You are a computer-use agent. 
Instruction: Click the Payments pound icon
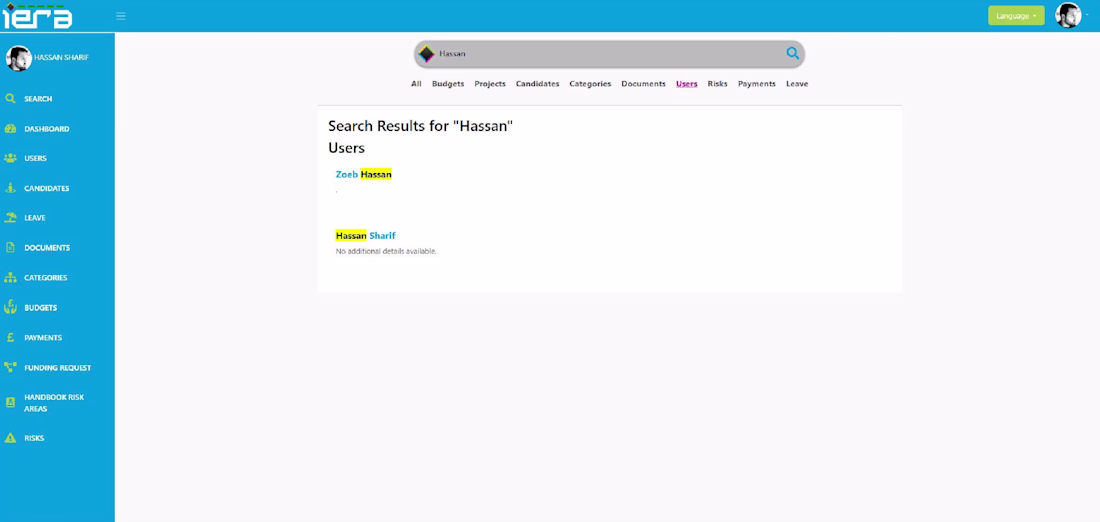11,337
